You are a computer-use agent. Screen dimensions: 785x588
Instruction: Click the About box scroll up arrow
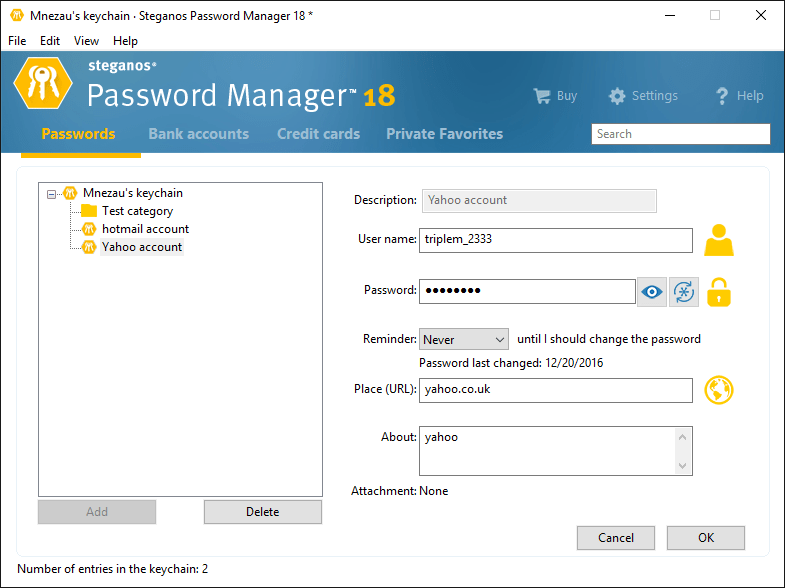pos(682,437)
